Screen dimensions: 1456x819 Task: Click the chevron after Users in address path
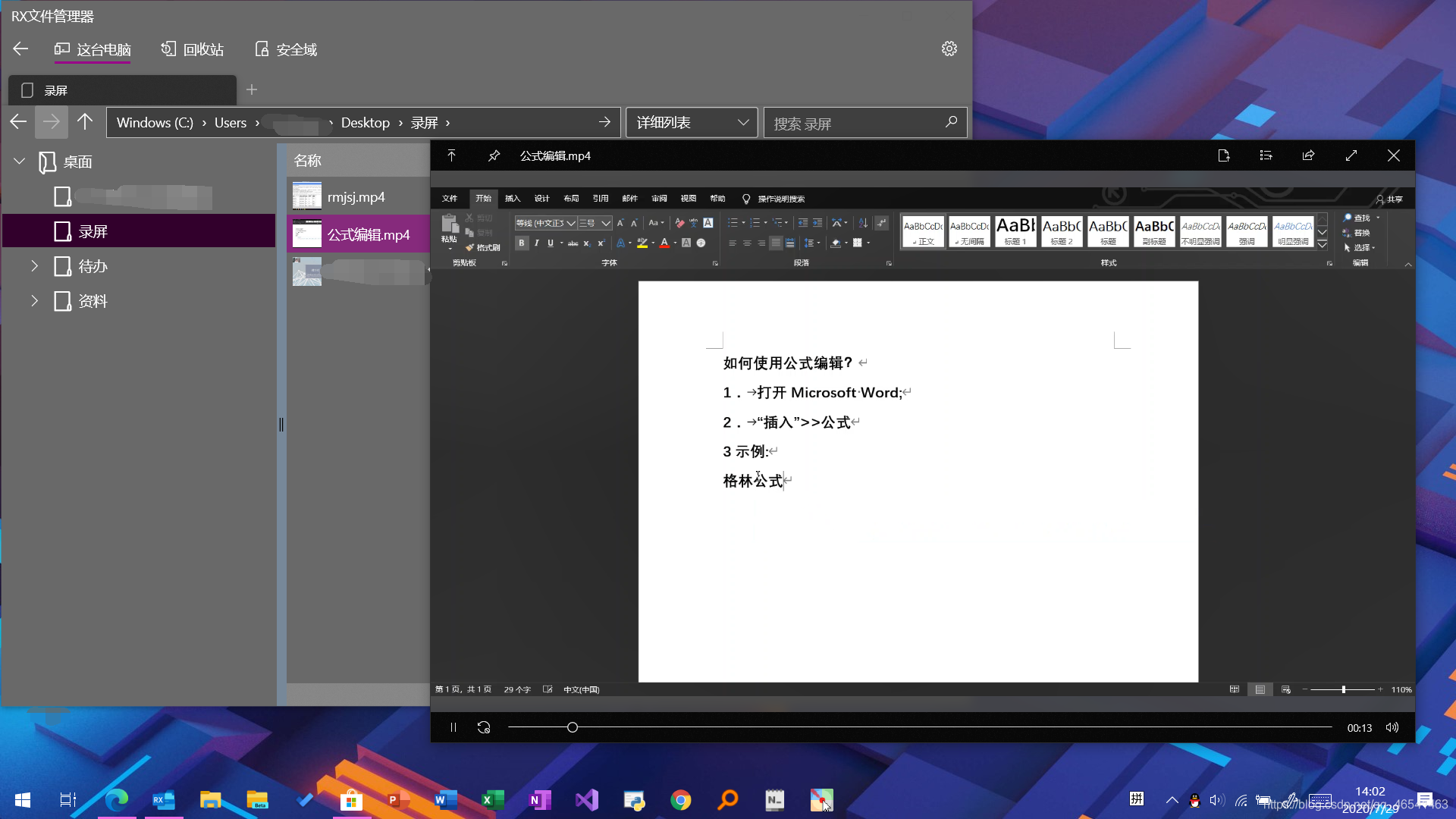(257, 123)
